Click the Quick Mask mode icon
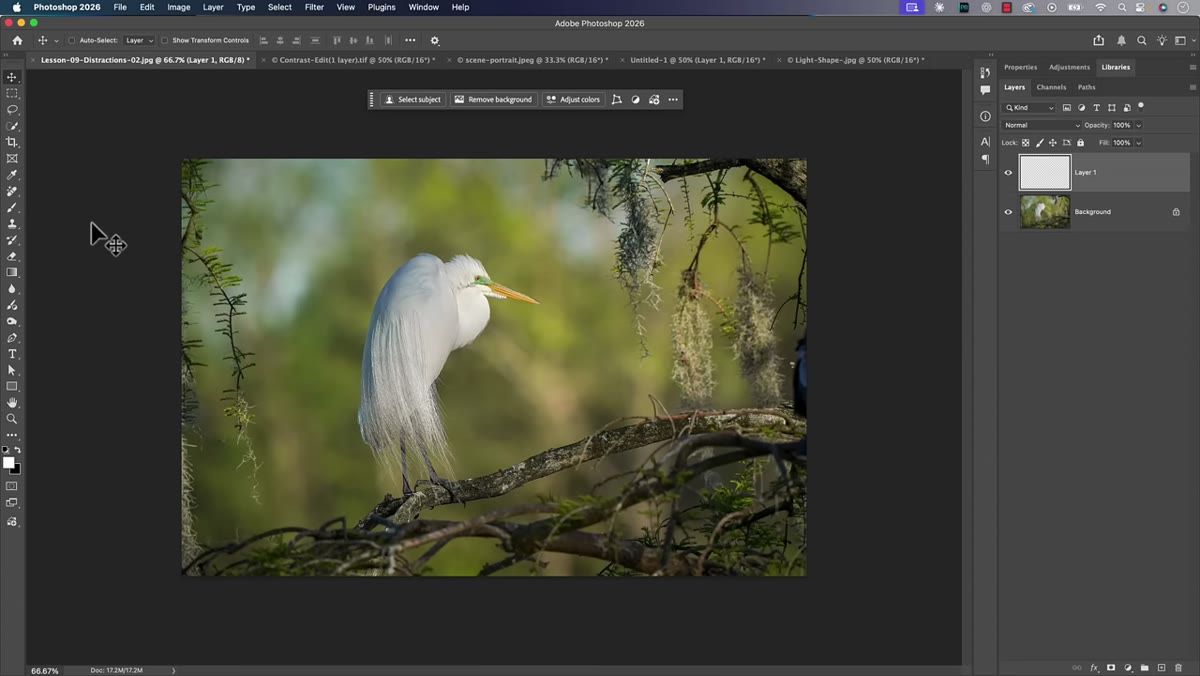Image resolution: width=1200 pixels, height=676 pixels. coord(12,486)
